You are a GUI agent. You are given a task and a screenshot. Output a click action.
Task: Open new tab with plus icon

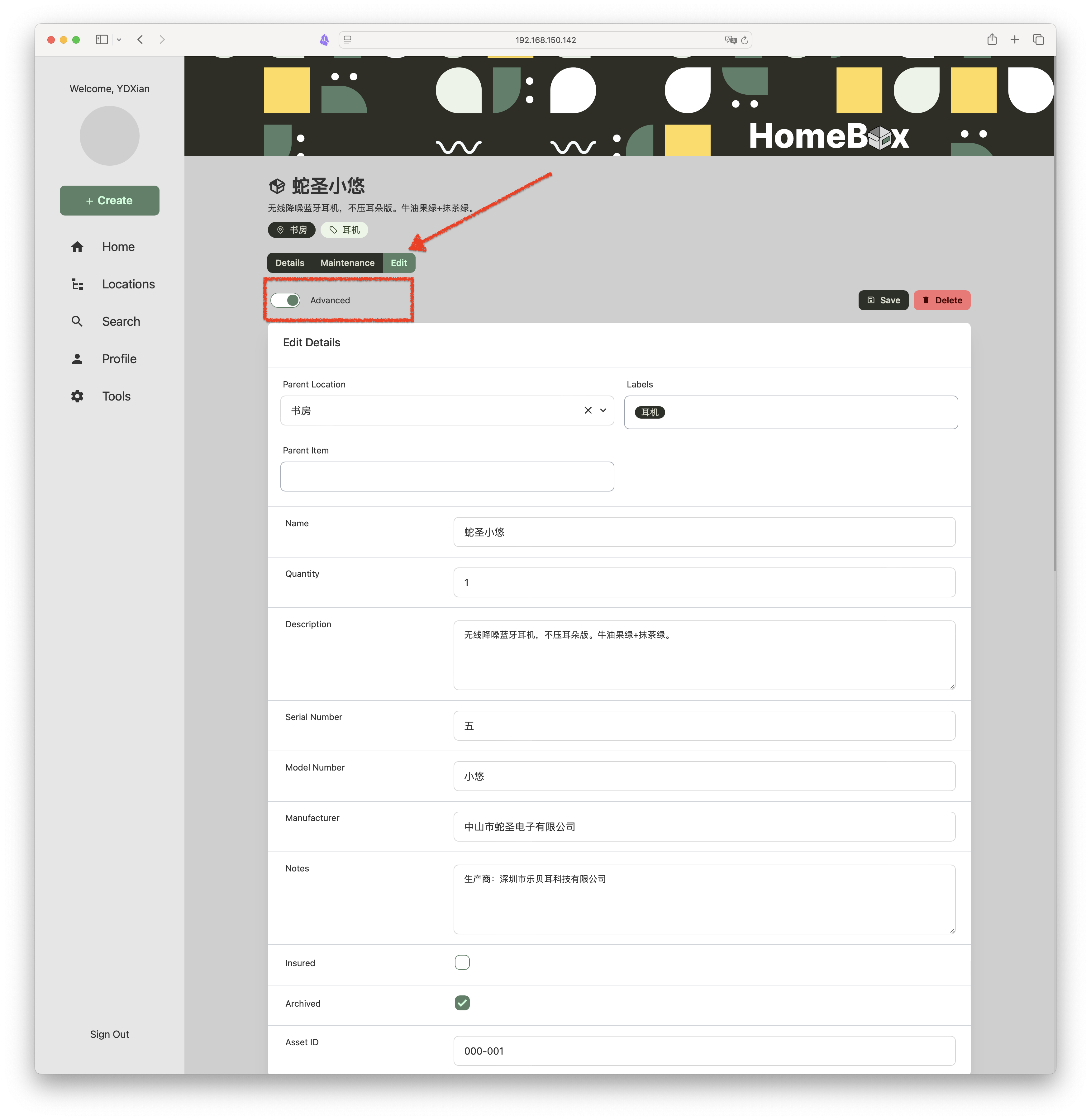tap(1015, 40)
